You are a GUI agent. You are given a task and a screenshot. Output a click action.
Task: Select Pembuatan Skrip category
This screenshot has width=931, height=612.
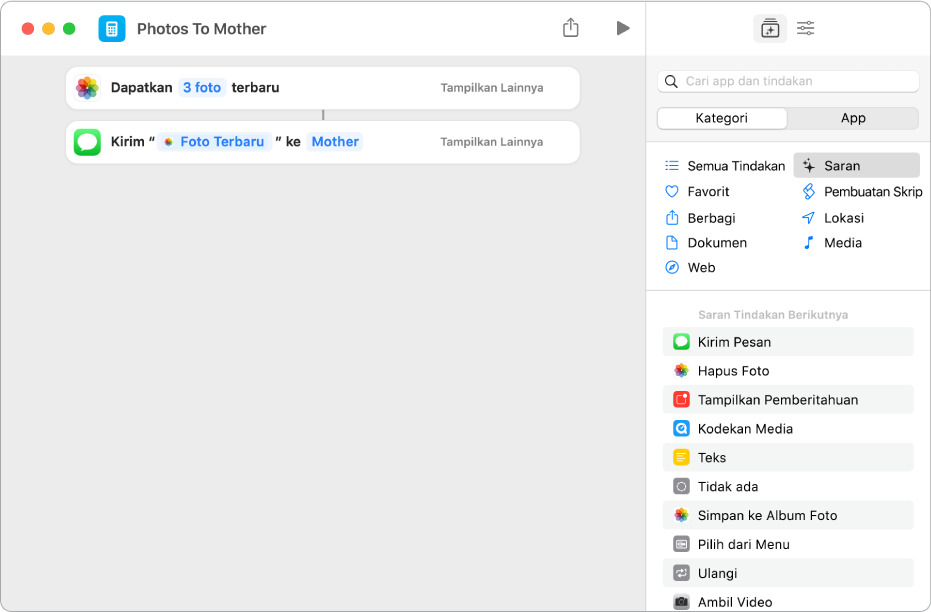tap(872, 192)
